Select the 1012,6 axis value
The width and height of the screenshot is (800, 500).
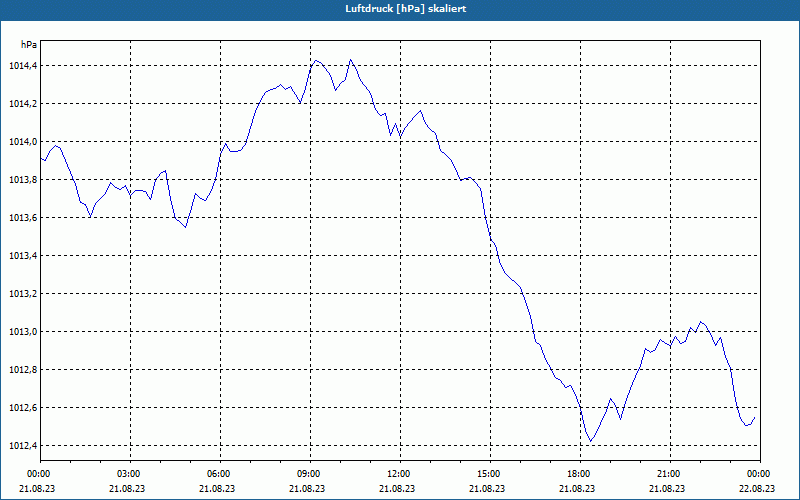click(23, 408)
